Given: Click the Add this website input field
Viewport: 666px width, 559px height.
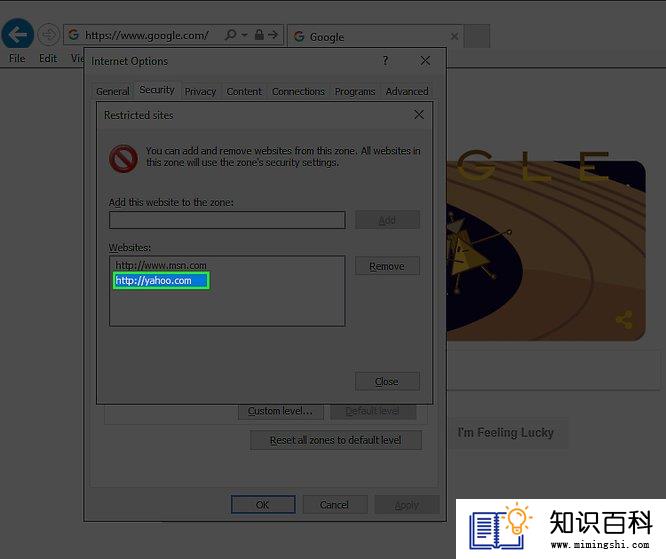Looking at the screenshot, I should coord(227,220).
